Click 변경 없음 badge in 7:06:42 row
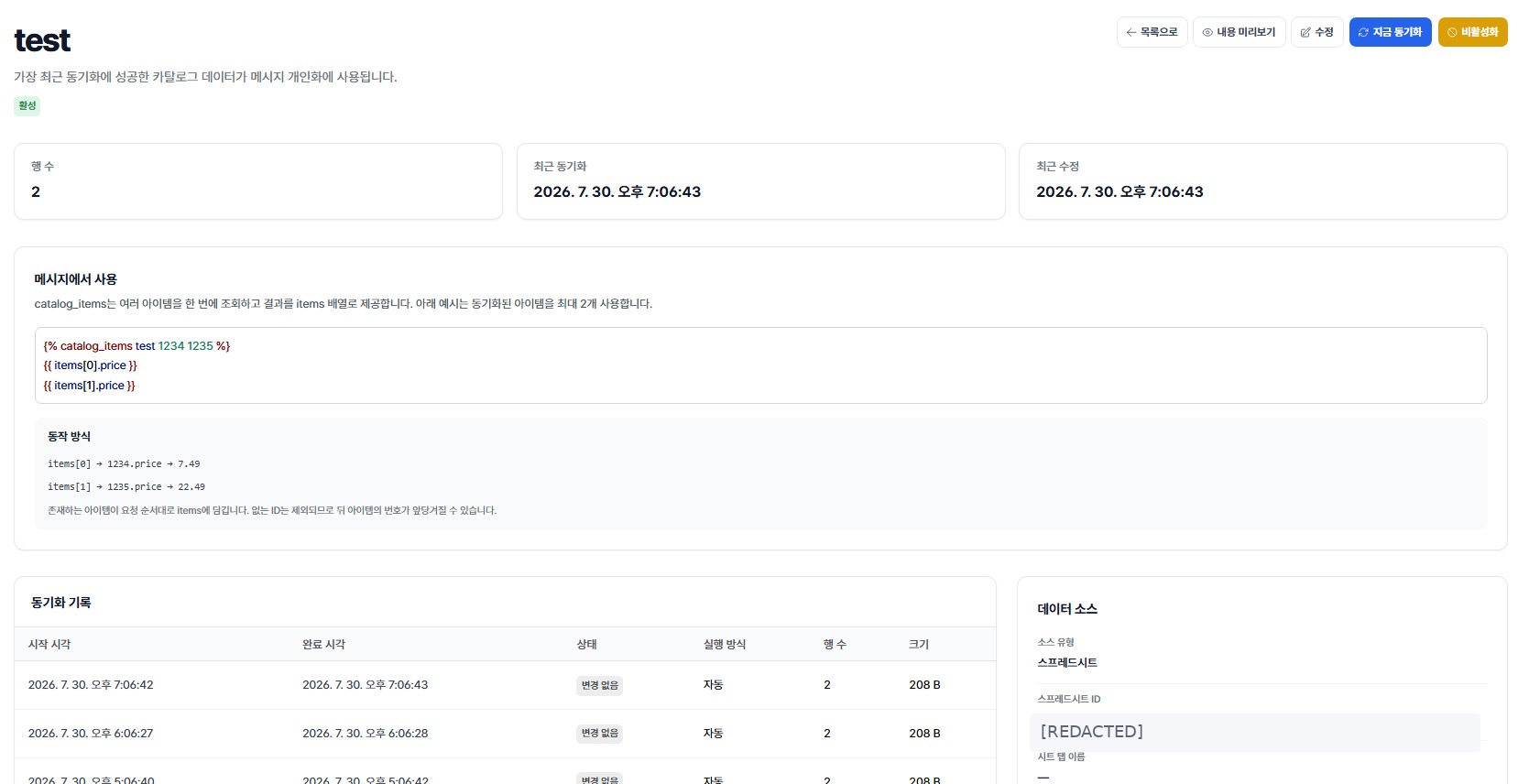This screenshot has width=1518, height=784. tap(599, 685)
